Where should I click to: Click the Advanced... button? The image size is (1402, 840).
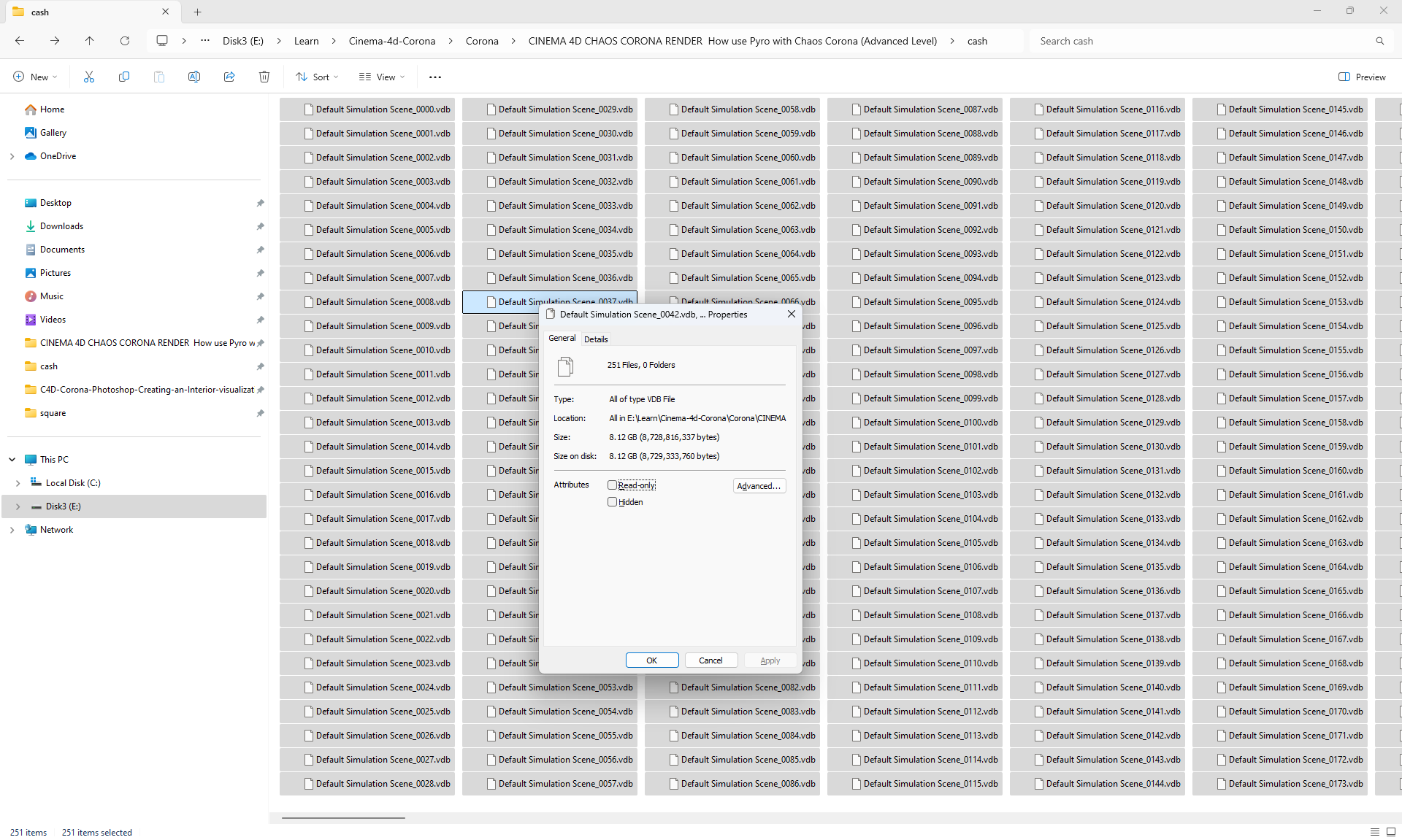tap(759, 486)
